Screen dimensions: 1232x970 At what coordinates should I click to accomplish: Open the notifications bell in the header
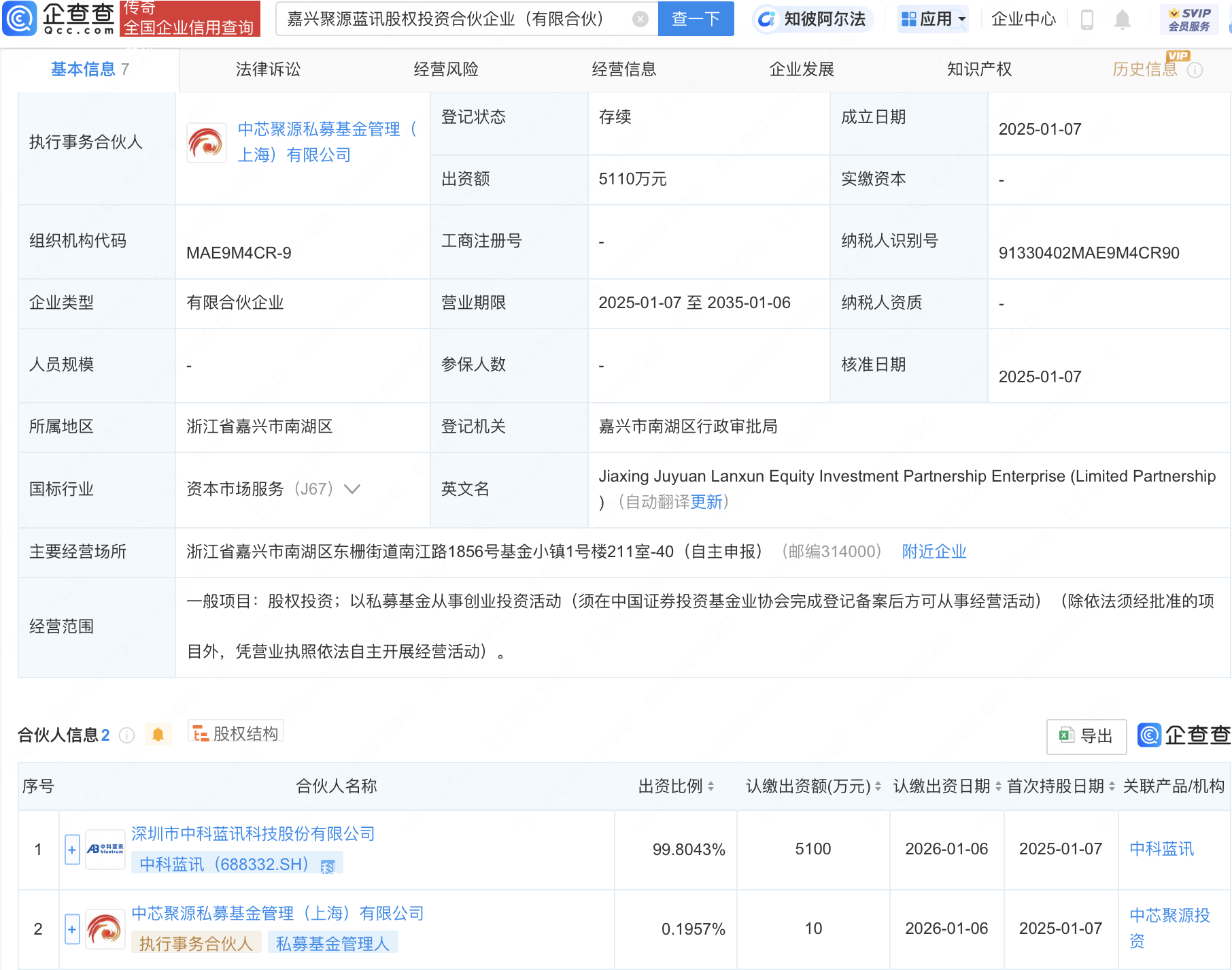pos(1123,20)
